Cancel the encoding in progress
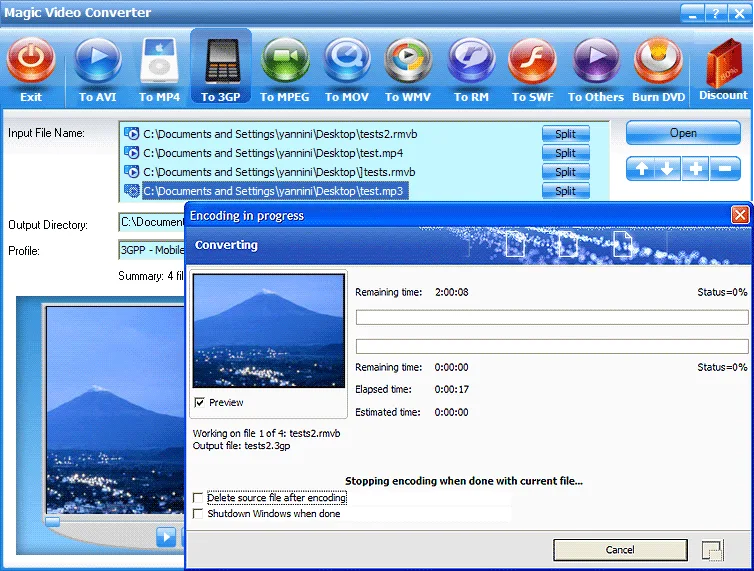Screen dimensions: 754x571 620,550
